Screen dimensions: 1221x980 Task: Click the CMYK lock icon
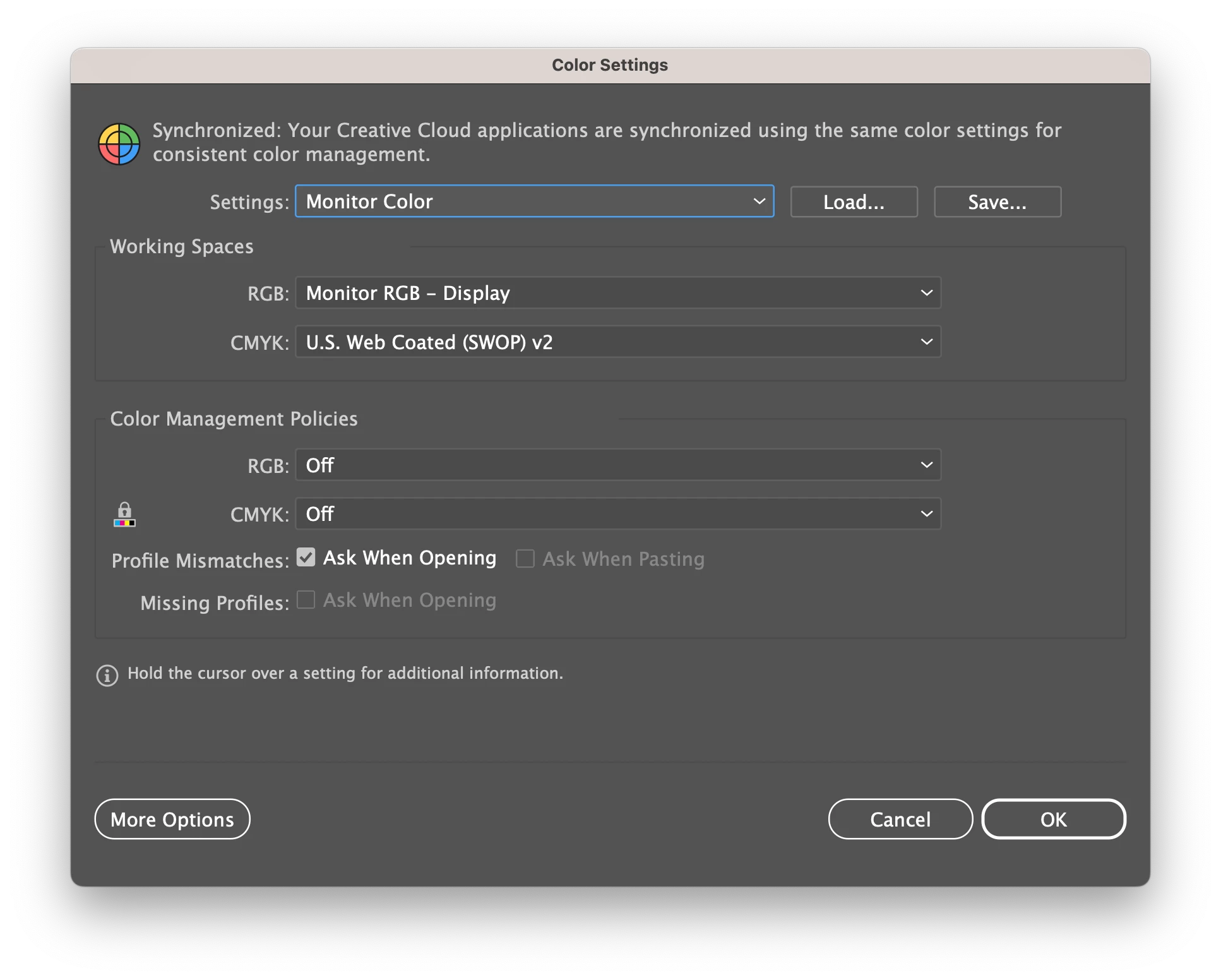coord(124,514)
